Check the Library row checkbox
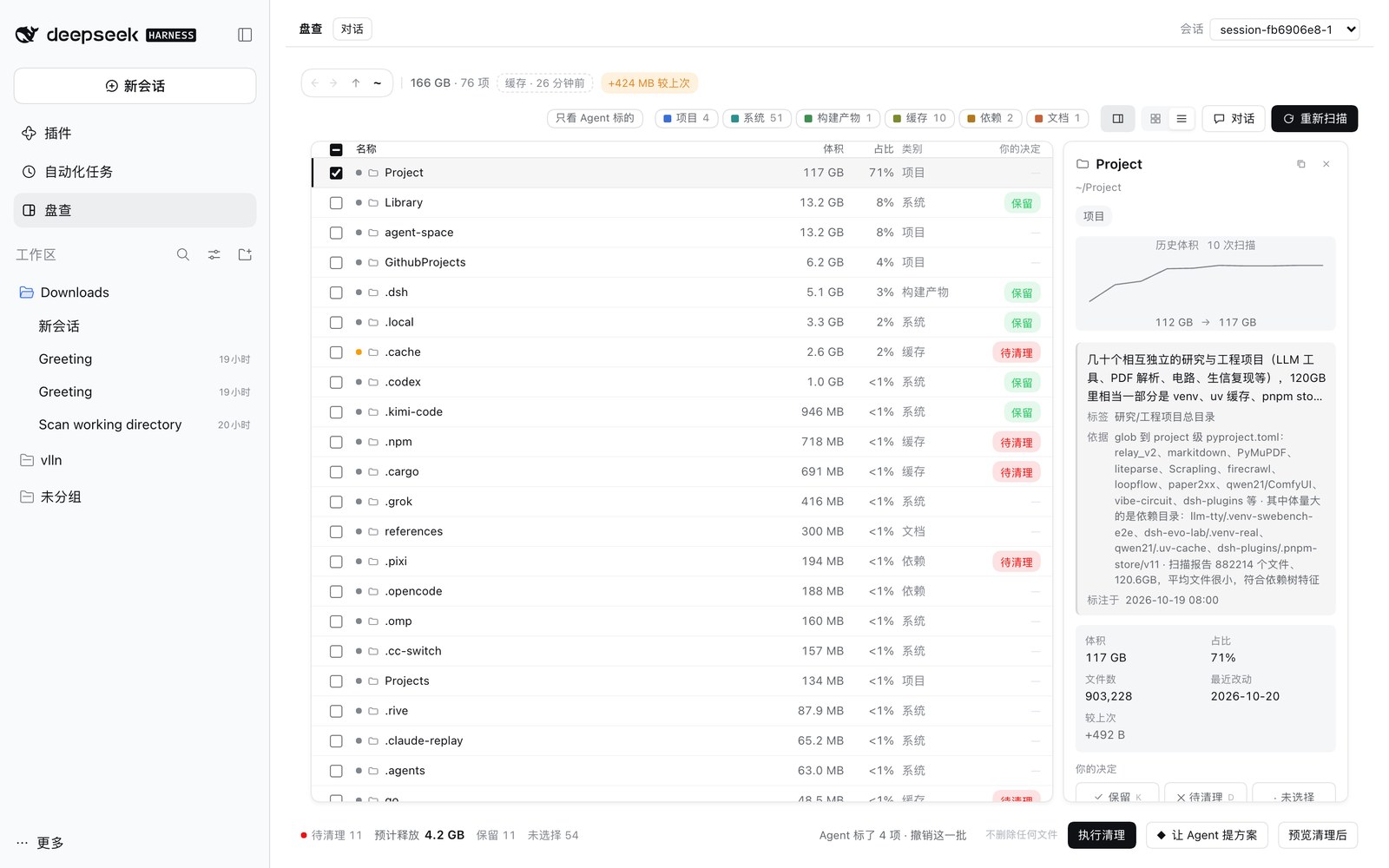The width and height of the screenshot is (1389, 868). tap(336, 203)
